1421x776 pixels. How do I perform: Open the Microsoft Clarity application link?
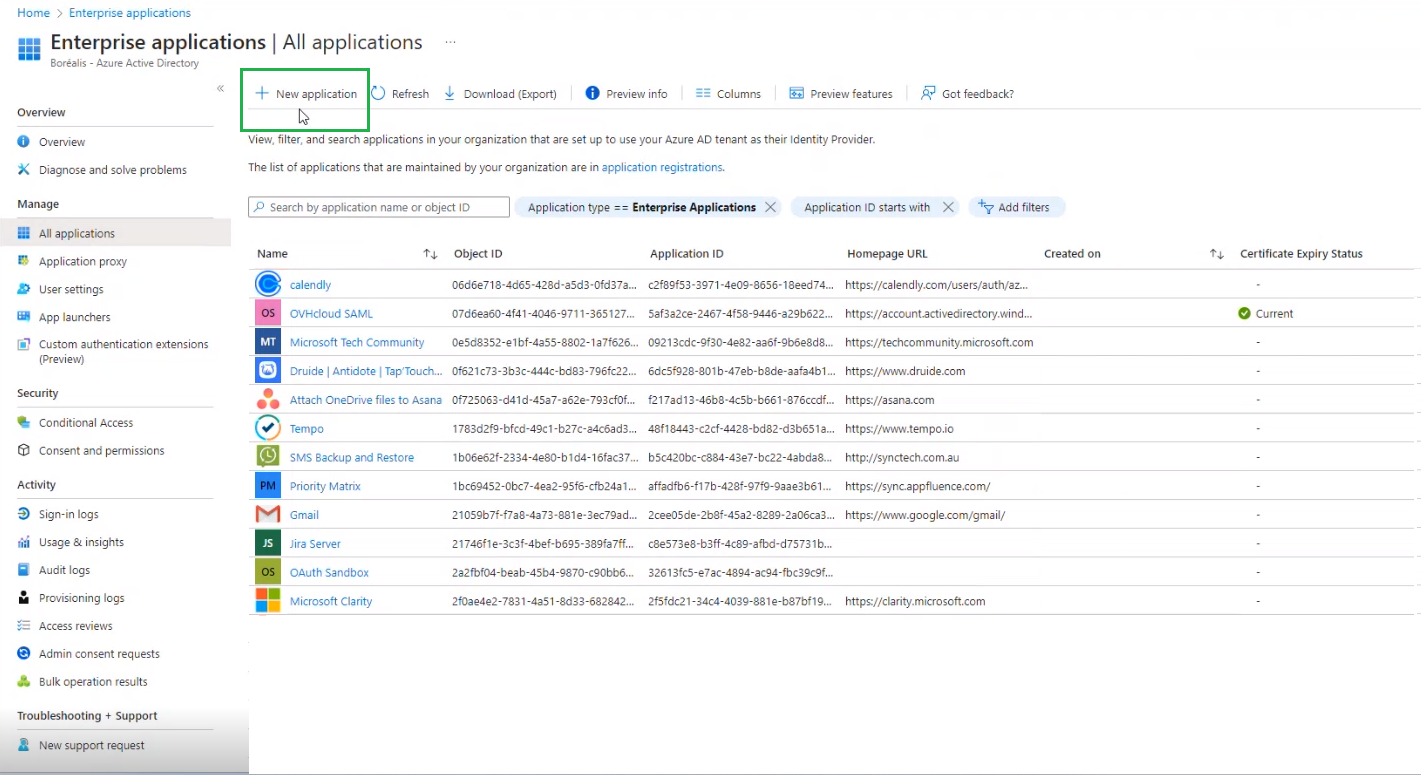(331, 601)
